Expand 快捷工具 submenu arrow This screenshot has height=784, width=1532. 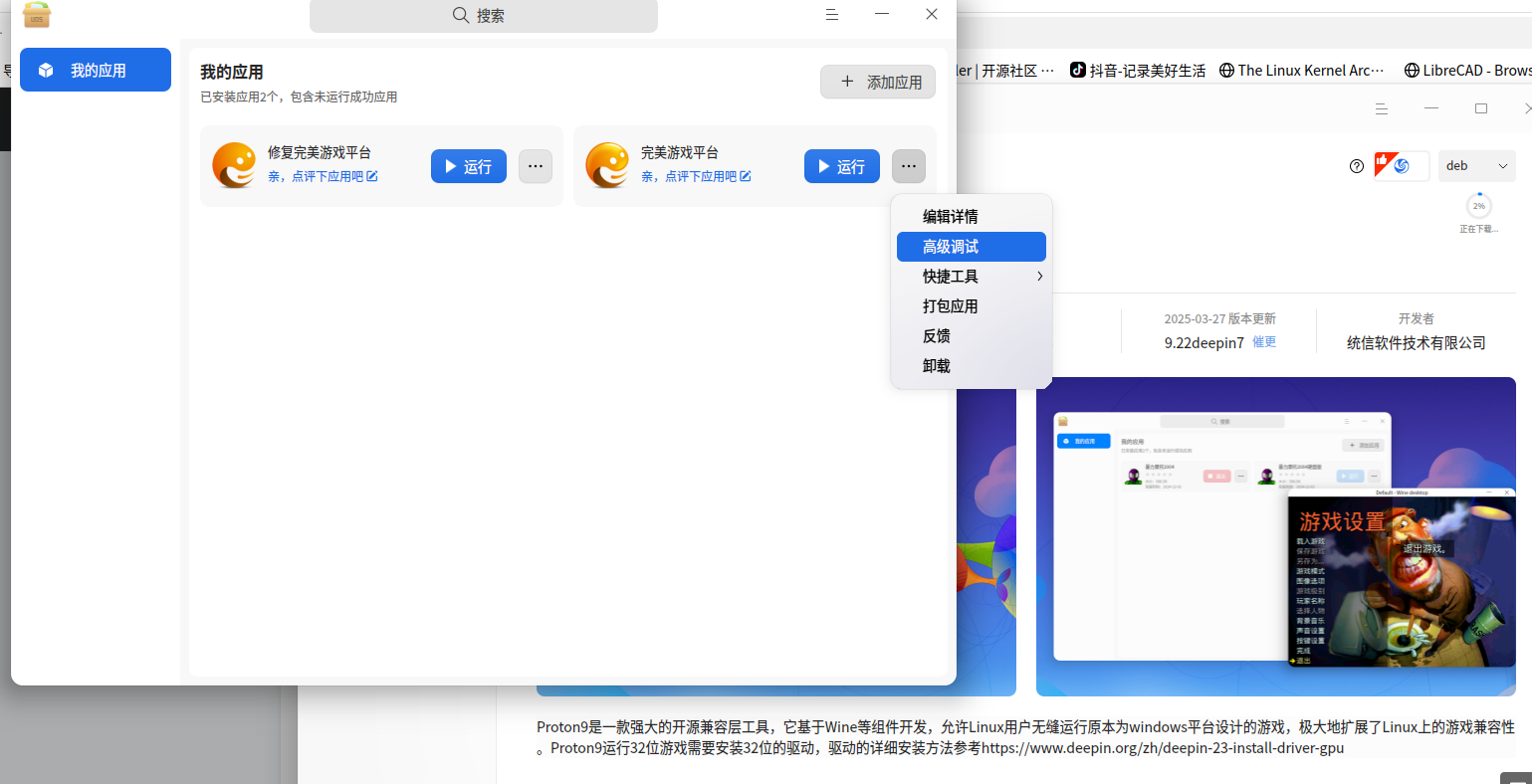tap(1039, 276)
